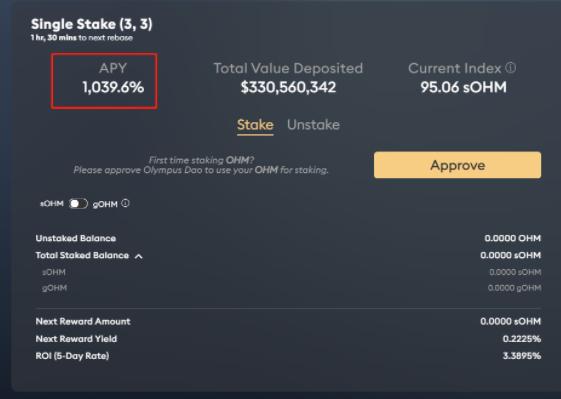Click the ROI (5-Day Rate) label
Image resolution: width=561 pixels, height=399 pixels.
coord(72,356)
